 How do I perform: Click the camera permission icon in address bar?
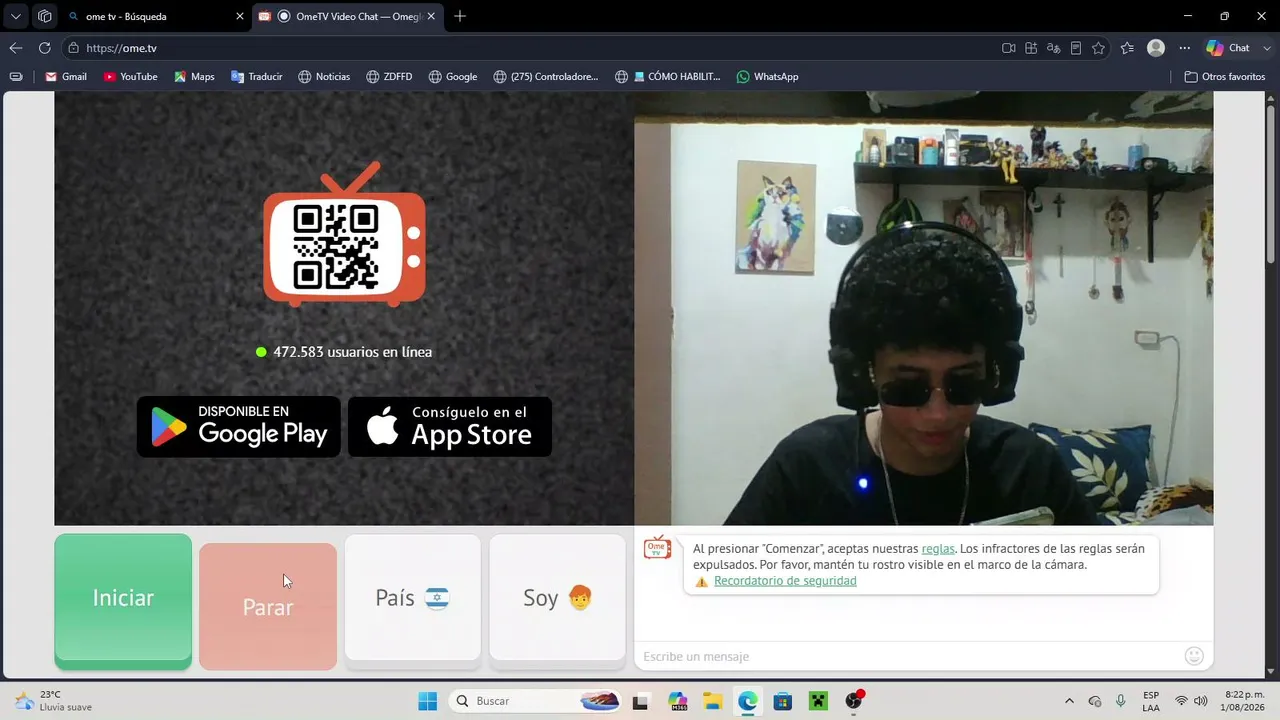point(1009,48)
